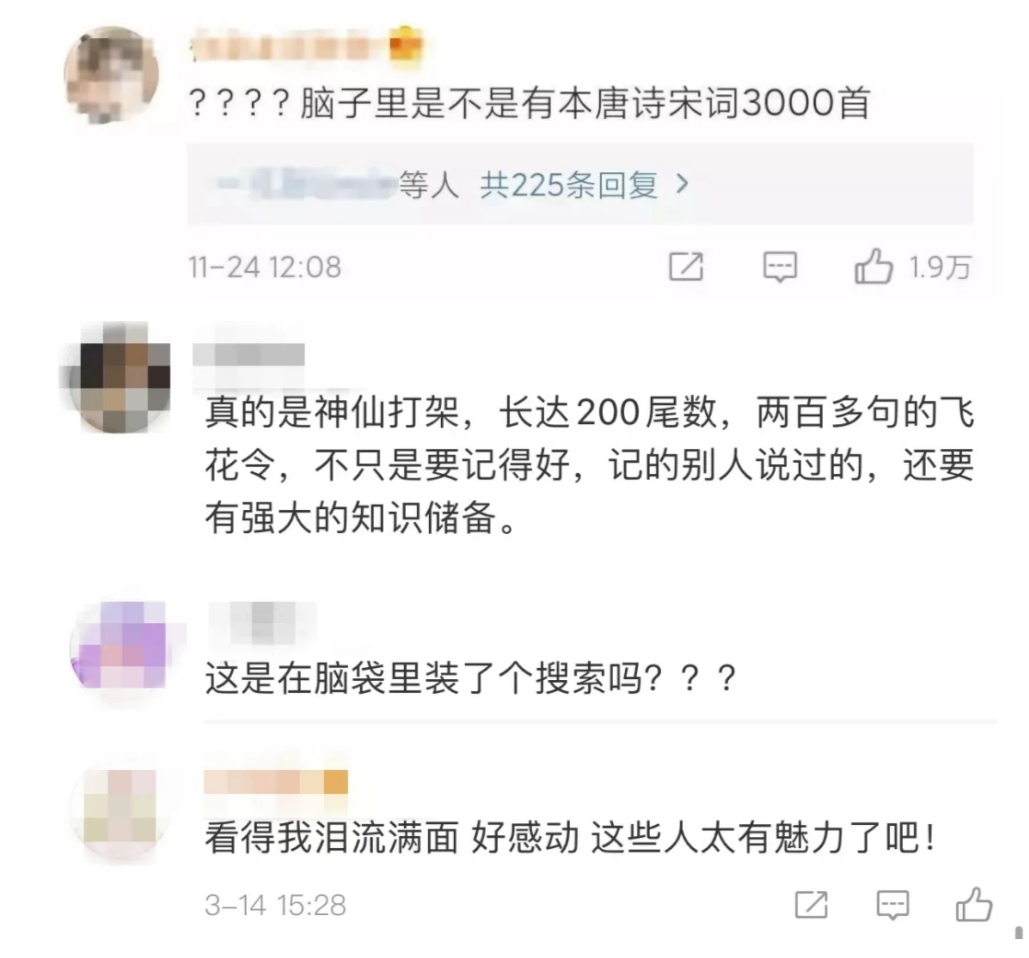
Task: Open second commenter's dark mosaic avatar
Action: click(117, 377)
